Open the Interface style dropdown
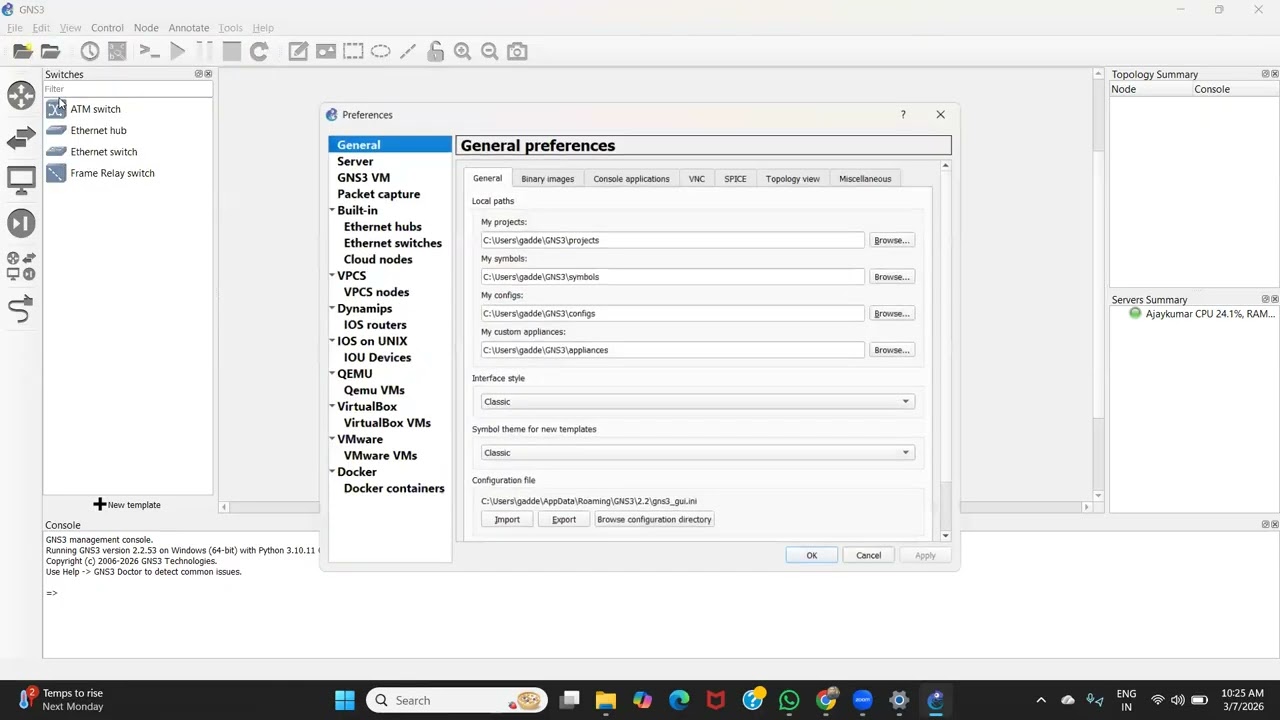 [x=697, y=401]
